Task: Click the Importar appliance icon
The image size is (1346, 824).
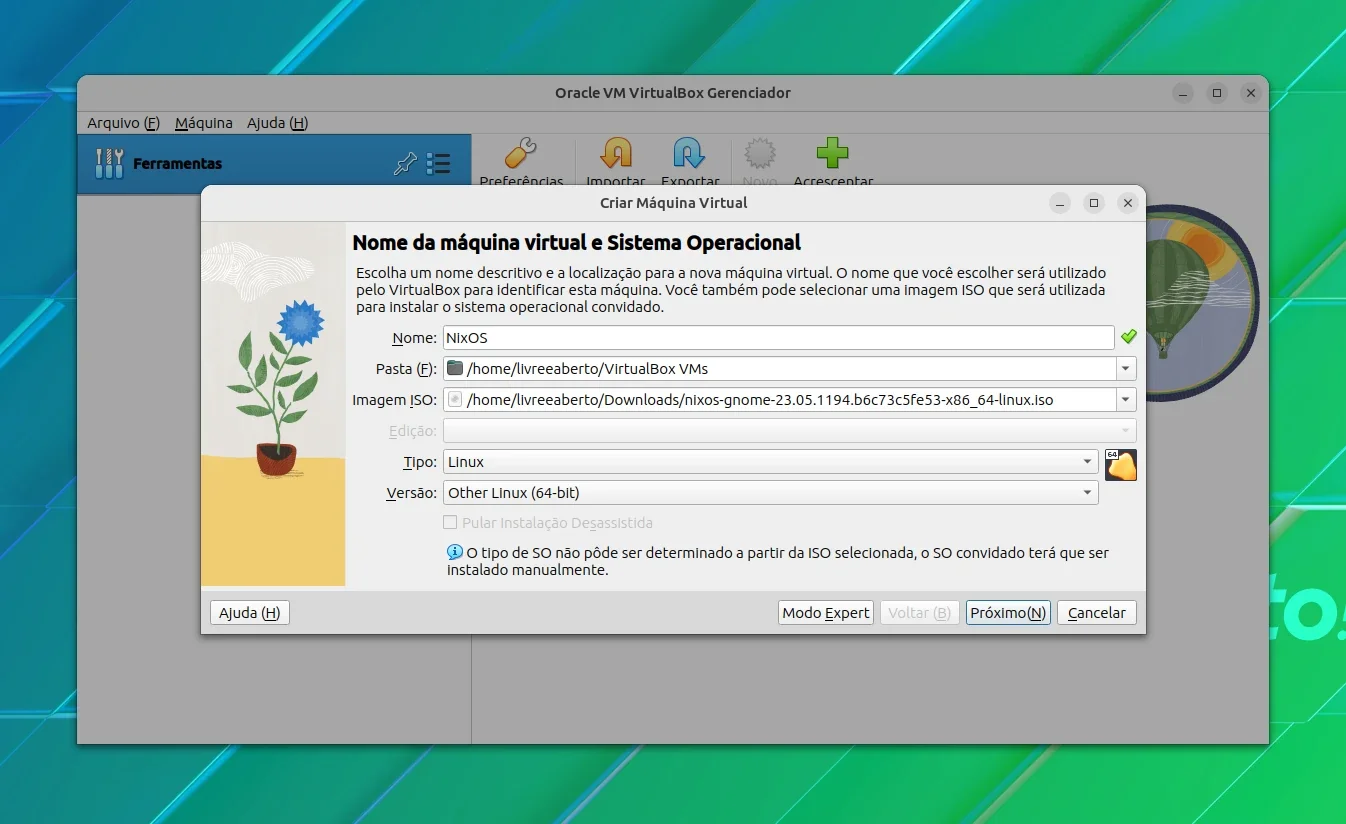Action: click(615, 153)
